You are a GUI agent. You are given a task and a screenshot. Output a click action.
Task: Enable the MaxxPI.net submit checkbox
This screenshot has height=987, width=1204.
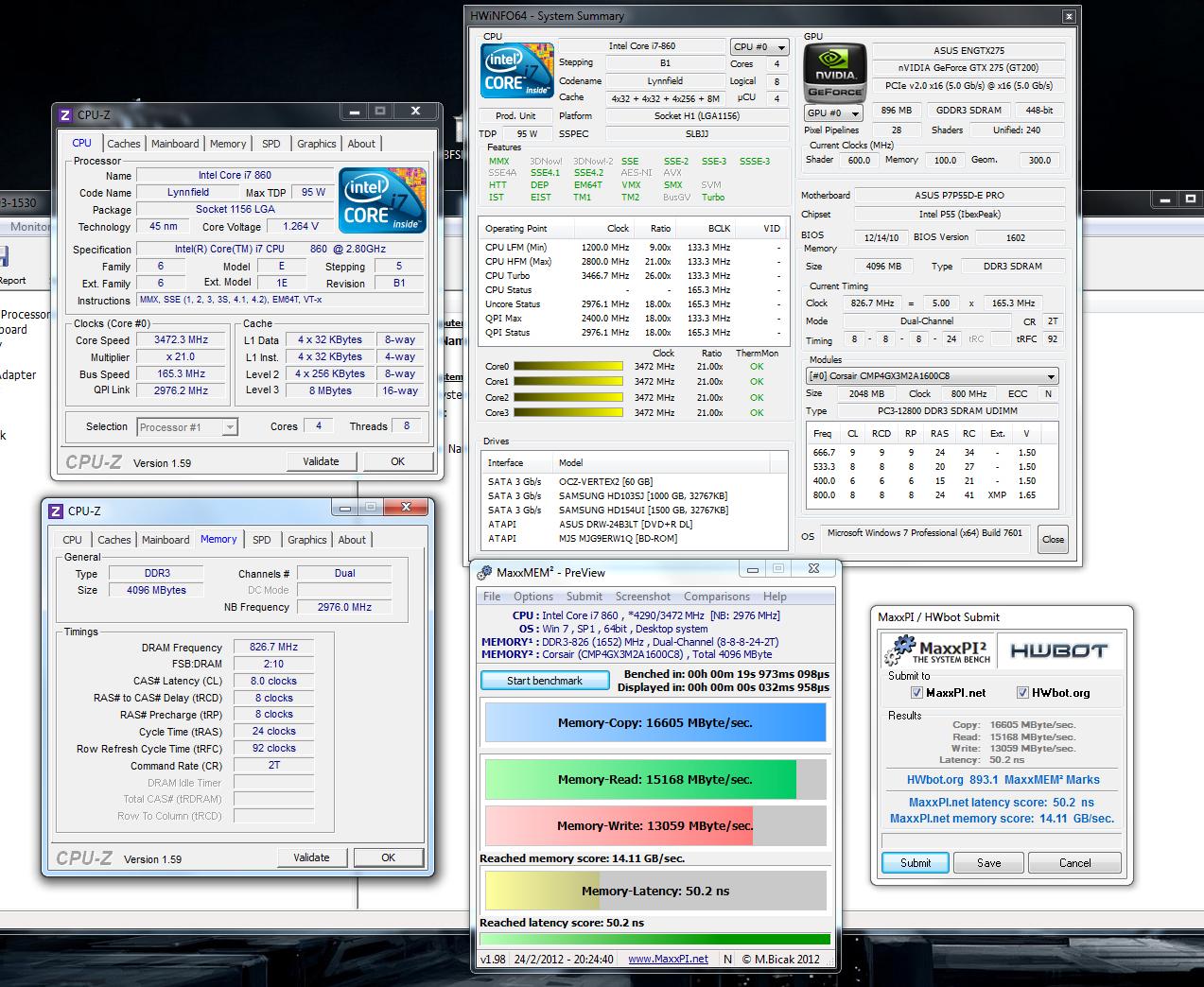click(916, 693)
